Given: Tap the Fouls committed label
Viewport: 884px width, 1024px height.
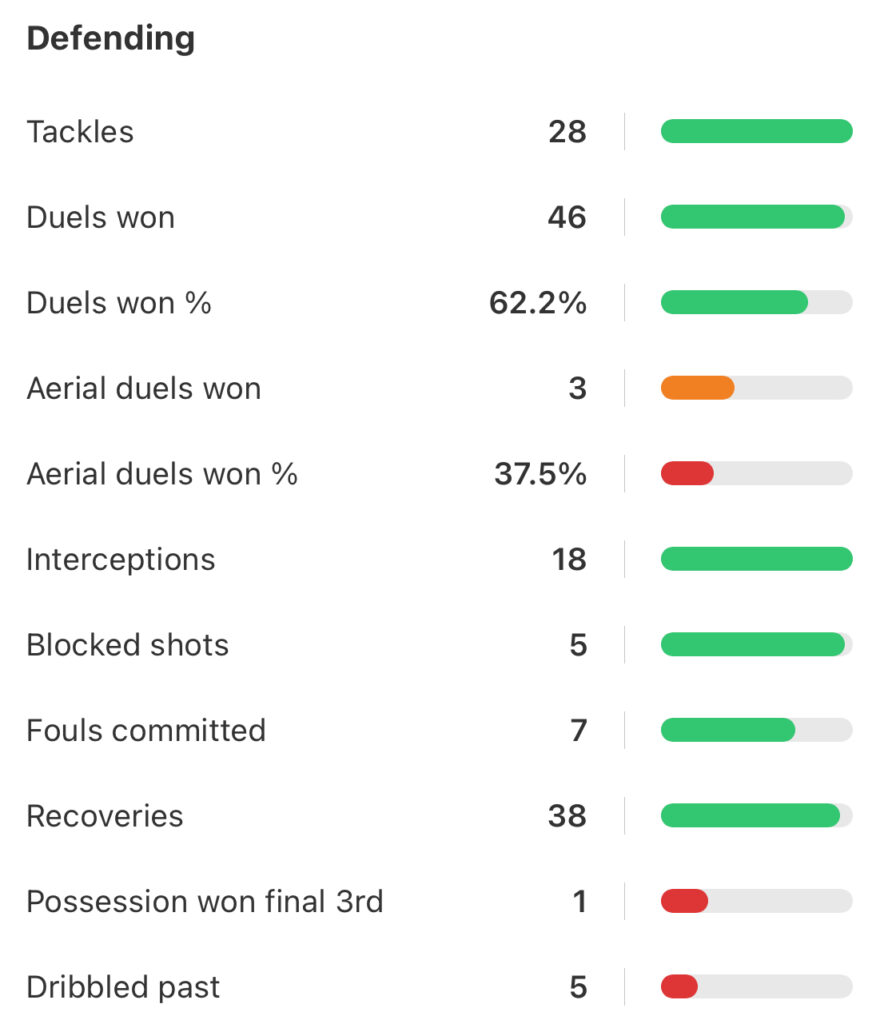Looking at the screenshot, I should point(146,730).
